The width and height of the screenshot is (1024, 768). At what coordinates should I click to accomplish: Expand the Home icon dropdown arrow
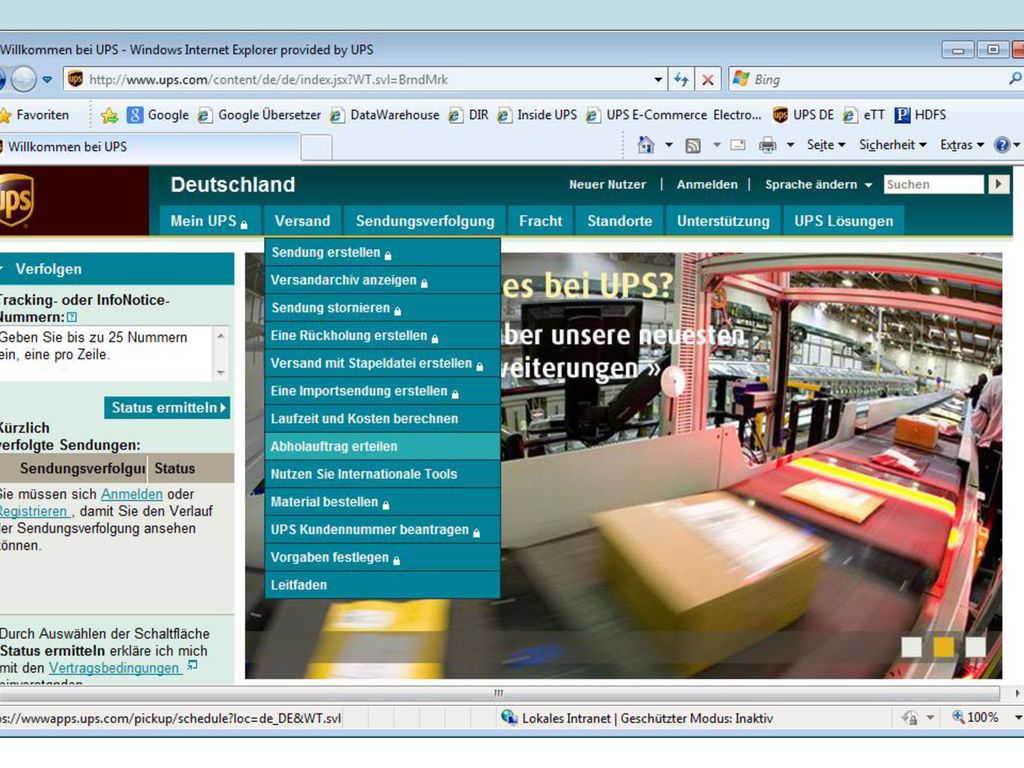point(669,145)
